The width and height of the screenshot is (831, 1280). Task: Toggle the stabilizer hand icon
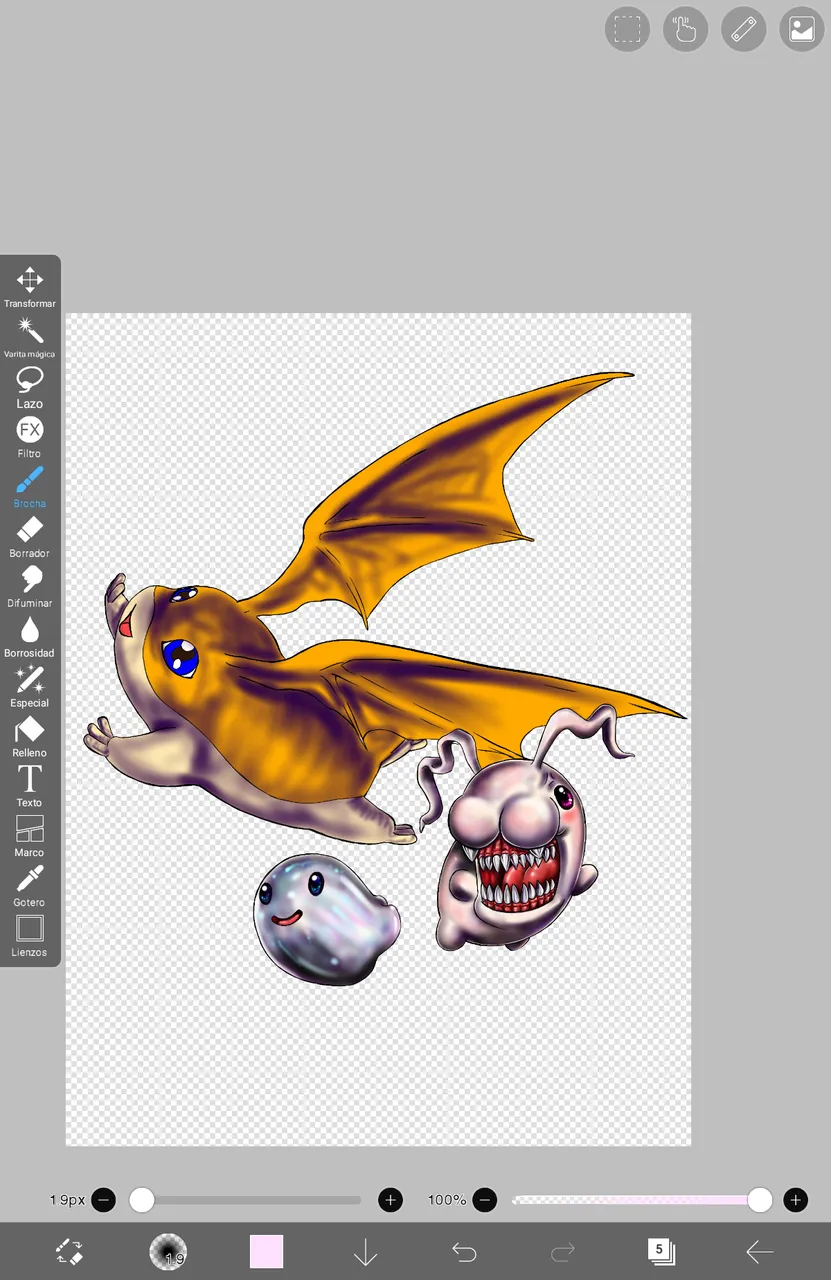pos(685,29)
